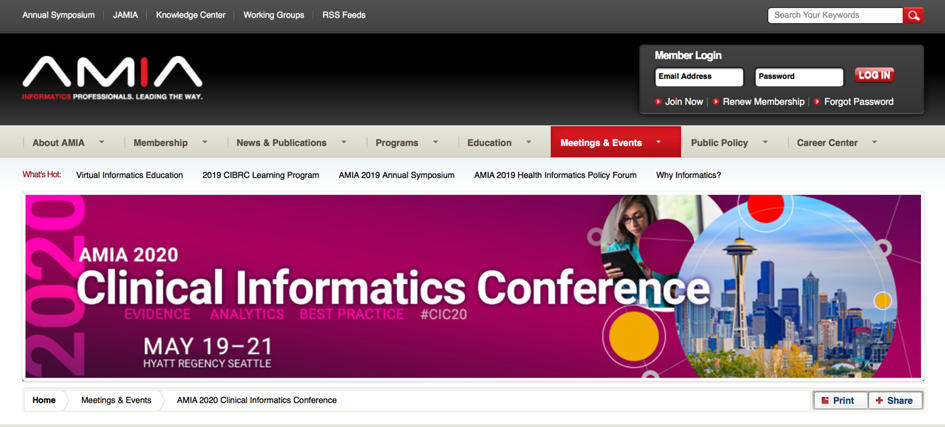
Task: Focus the Email Address field
Action: (x=699, y=77)
